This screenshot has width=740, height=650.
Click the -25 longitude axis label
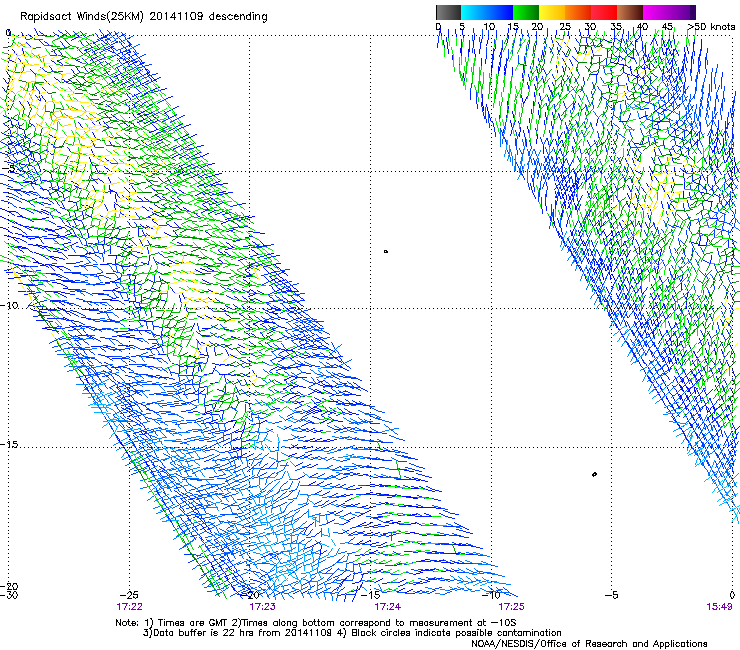128,595
